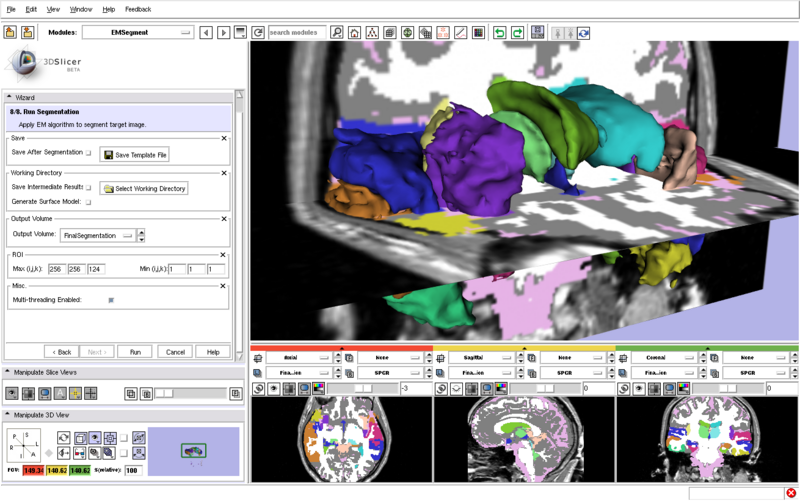This screenshot has height=501, width=800.
Task: Open the Output Volume FinalSegmentation dropdown
Action: [98, 236]
